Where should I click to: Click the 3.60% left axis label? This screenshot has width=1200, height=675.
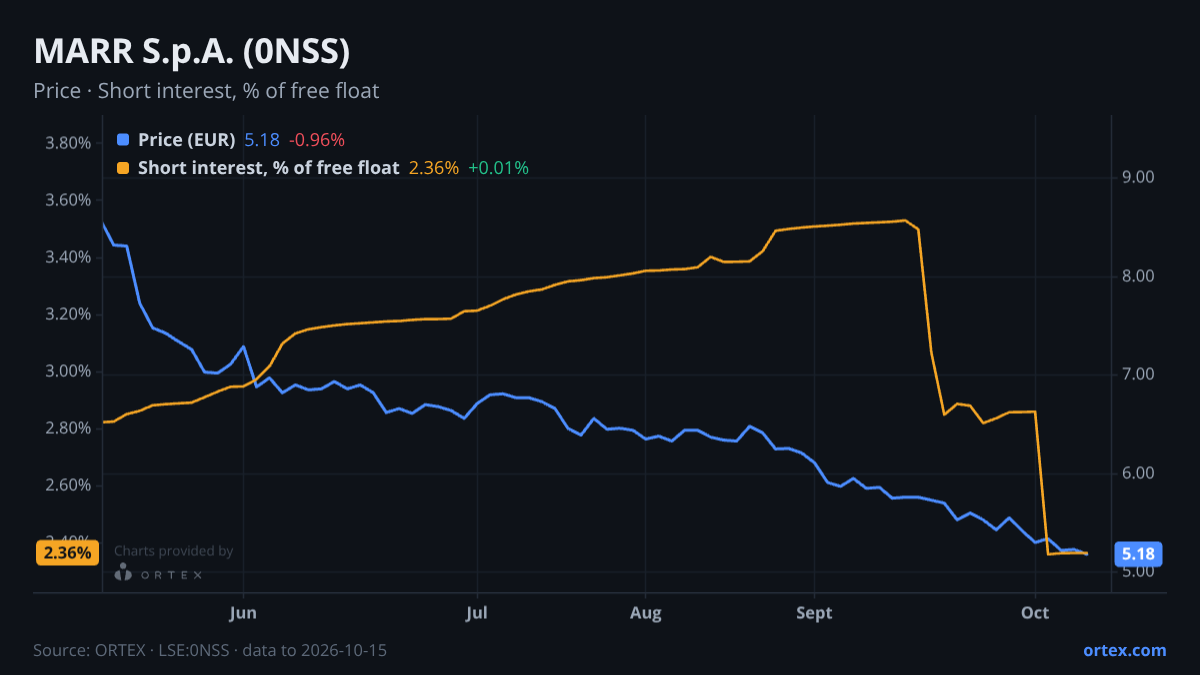pyautogui.click(x=68, y=200)
